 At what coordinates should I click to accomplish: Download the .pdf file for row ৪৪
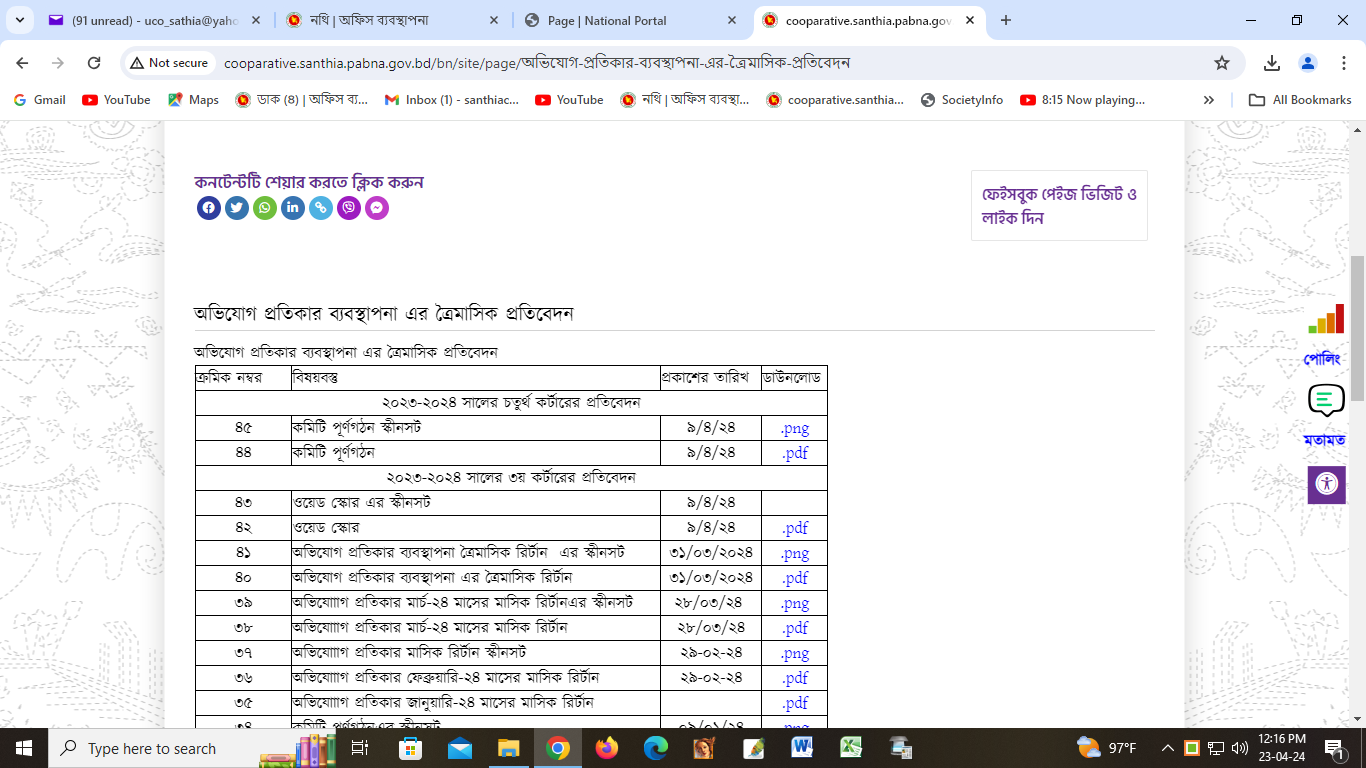(x=794, y=453)
